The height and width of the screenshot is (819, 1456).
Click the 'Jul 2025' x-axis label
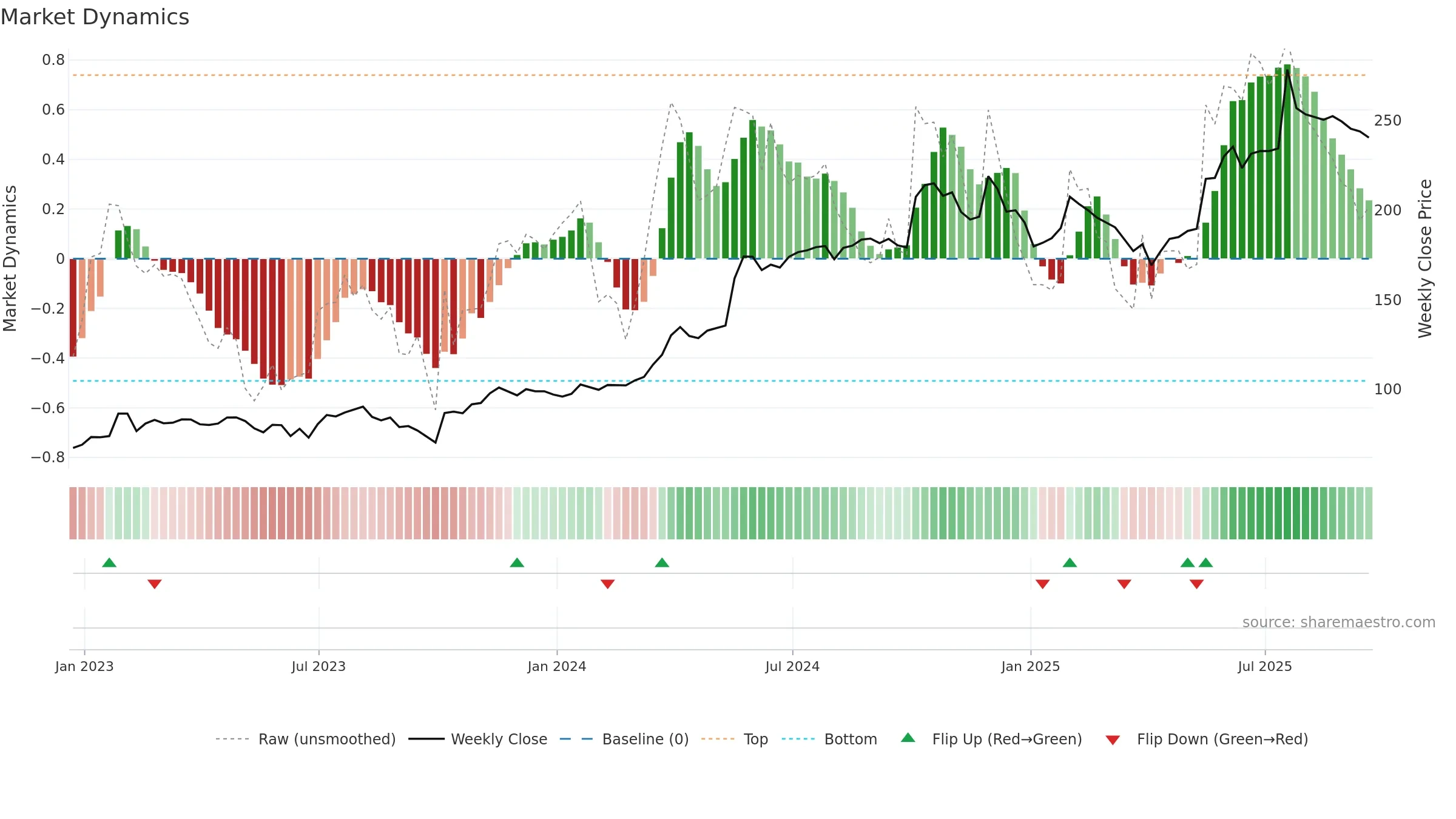pyautogui.click(x=1265, y=666)
